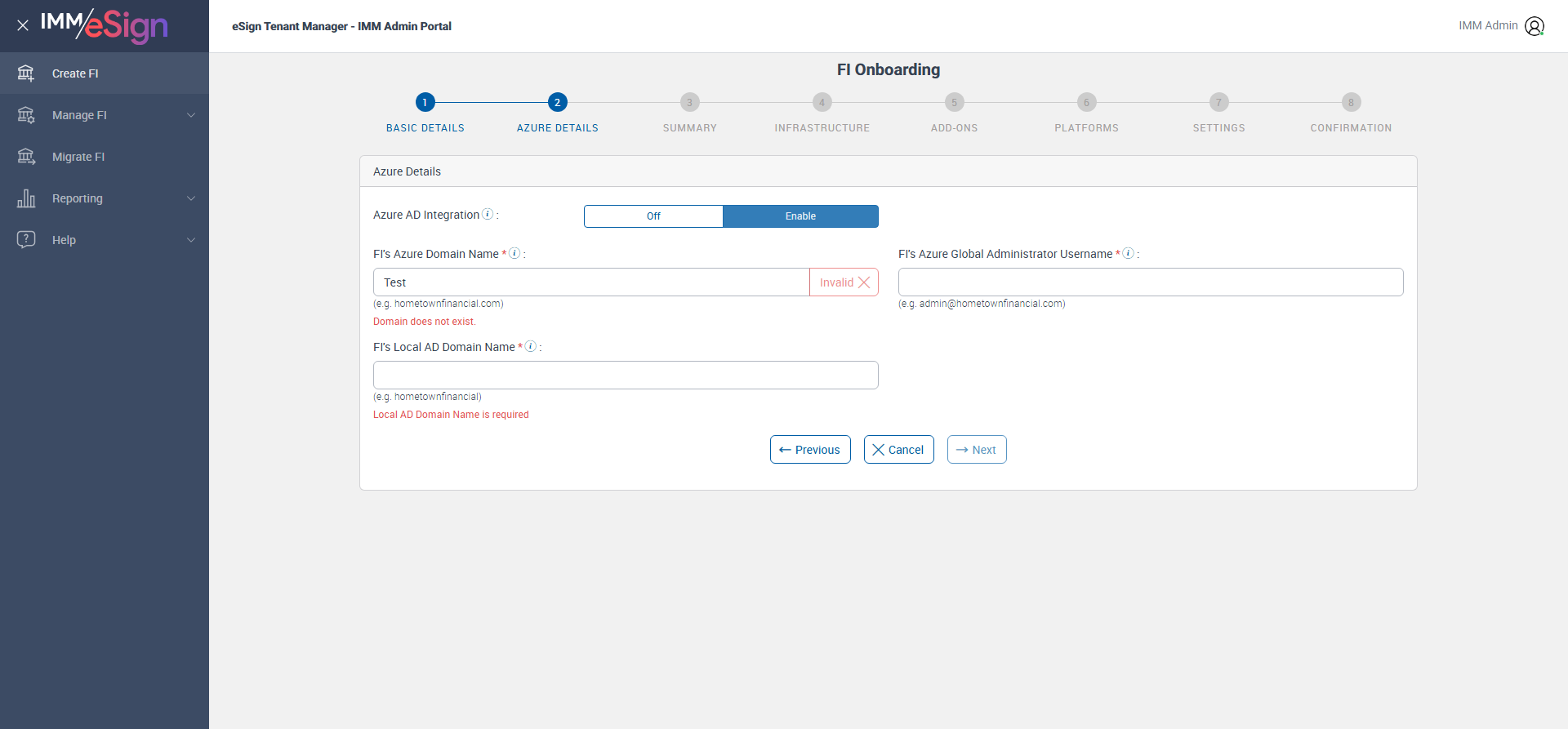
Task: Open the Help sidebar item
Action: pyautogui.click(x=105, y=240)
